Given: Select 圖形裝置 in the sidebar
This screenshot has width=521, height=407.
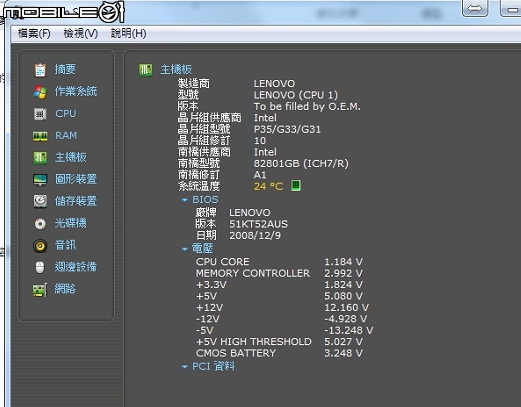Looking at the screenshot, I should (x=76, y=179).
